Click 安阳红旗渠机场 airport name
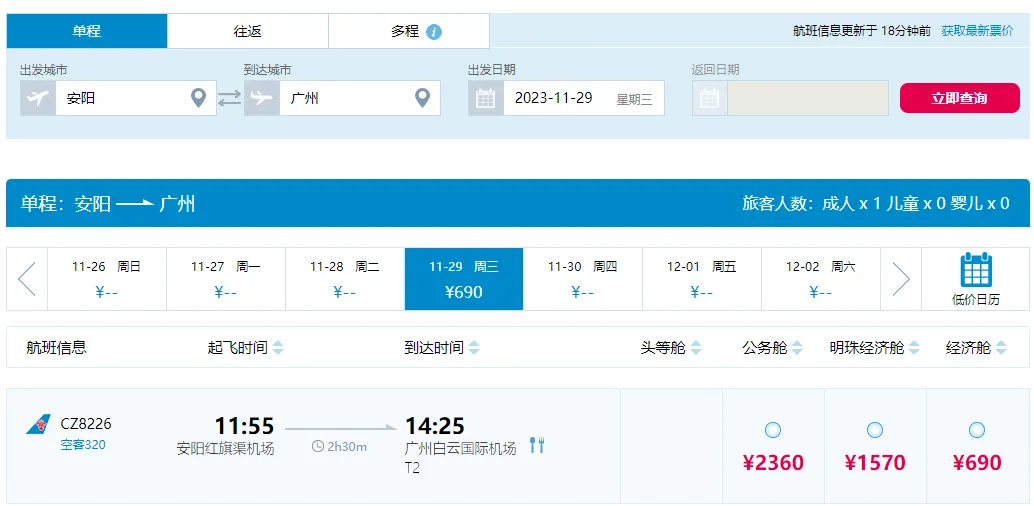Image resolution: width=1034 pixels, height=506 pixels. click(226, 449)
